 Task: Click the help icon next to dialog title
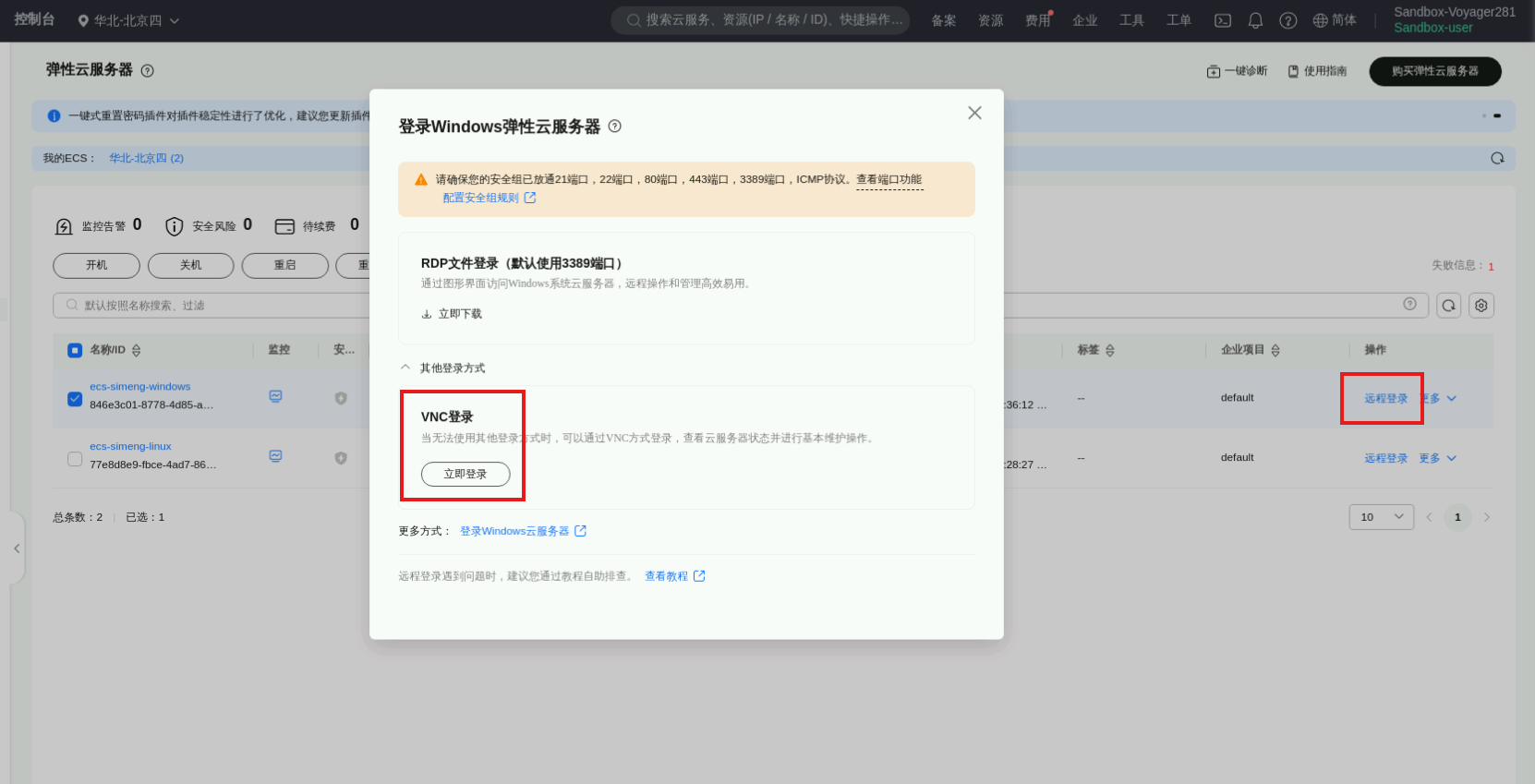tap(615, 127)
